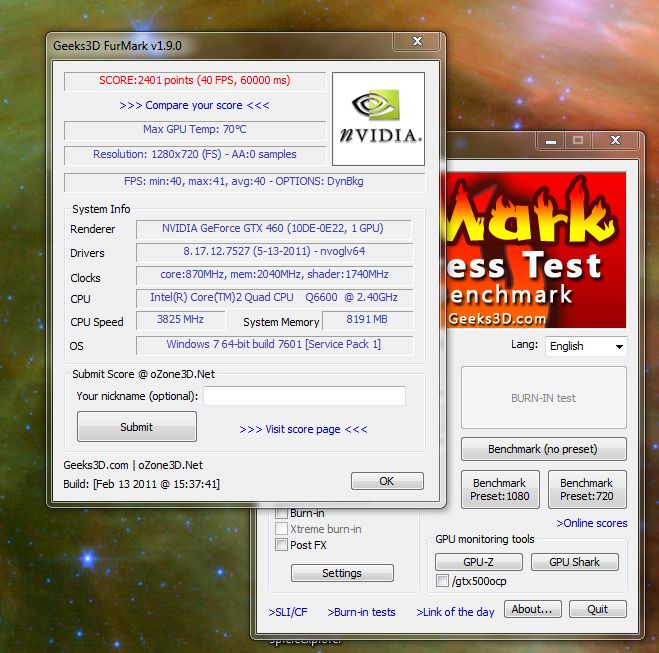Click the Drivers 8.17.12.7527 value

[274, 252]
